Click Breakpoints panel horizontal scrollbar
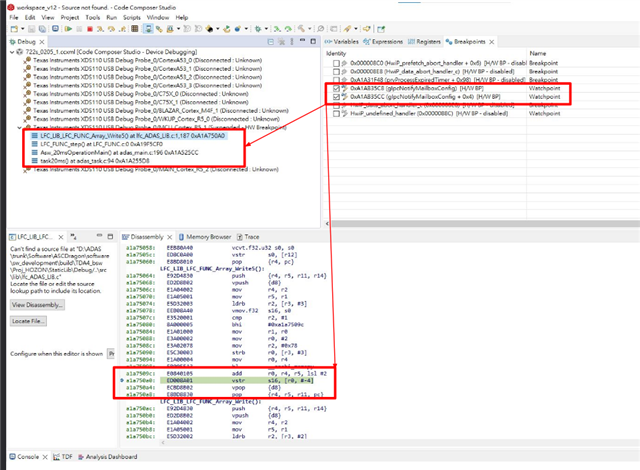This screenshot has width=640, height=470. (485, 224)
